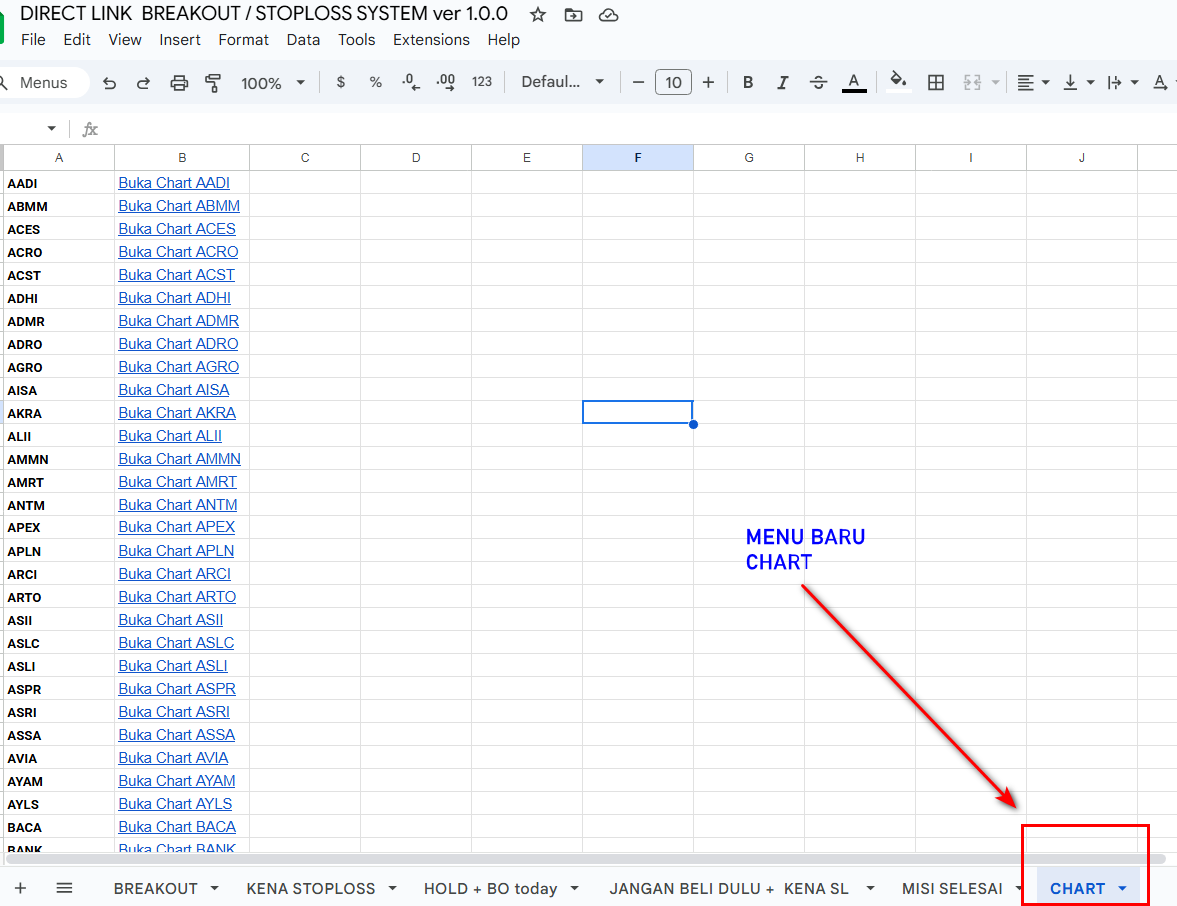Open All Sheets list icon
Image resolution: width=1177 pixels, height=906 pixels.
64,888
